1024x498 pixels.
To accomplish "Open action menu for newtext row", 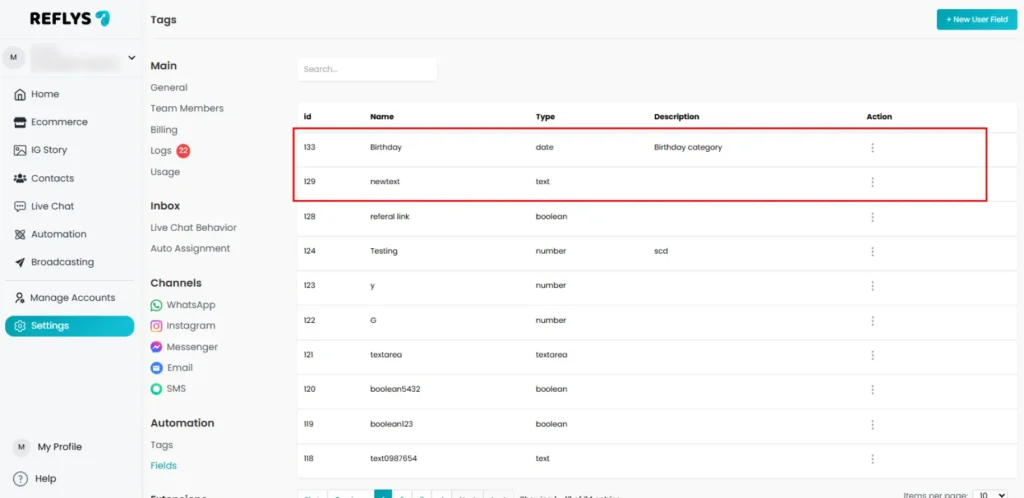I will tap(872, 182).
